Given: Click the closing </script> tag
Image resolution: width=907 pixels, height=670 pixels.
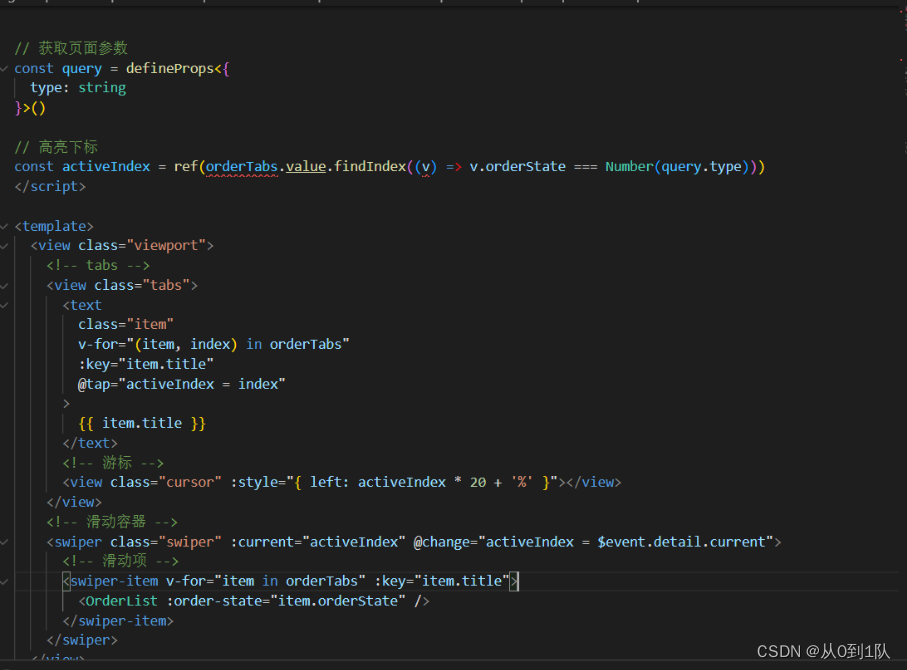Looking at the screenshot, I should [x=50, y=186].
